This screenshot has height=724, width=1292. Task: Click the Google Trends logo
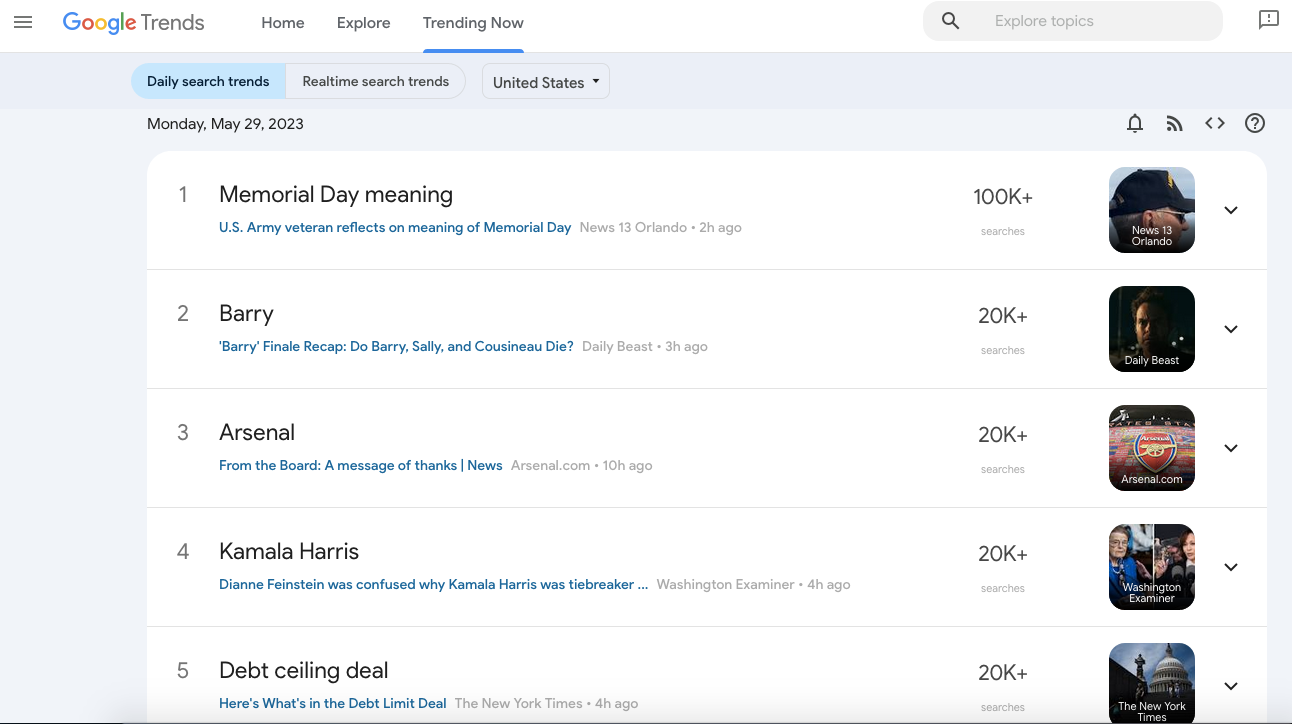133,22
